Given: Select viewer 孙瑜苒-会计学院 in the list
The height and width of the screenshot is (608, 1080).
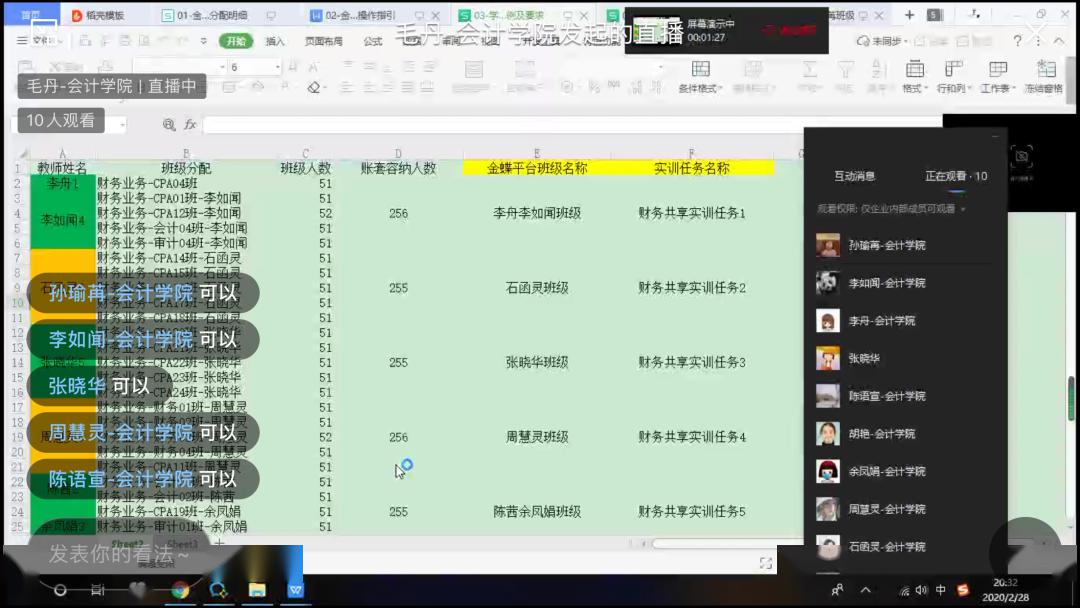Looking at the screenshot, I should click(x=887, y=245).
